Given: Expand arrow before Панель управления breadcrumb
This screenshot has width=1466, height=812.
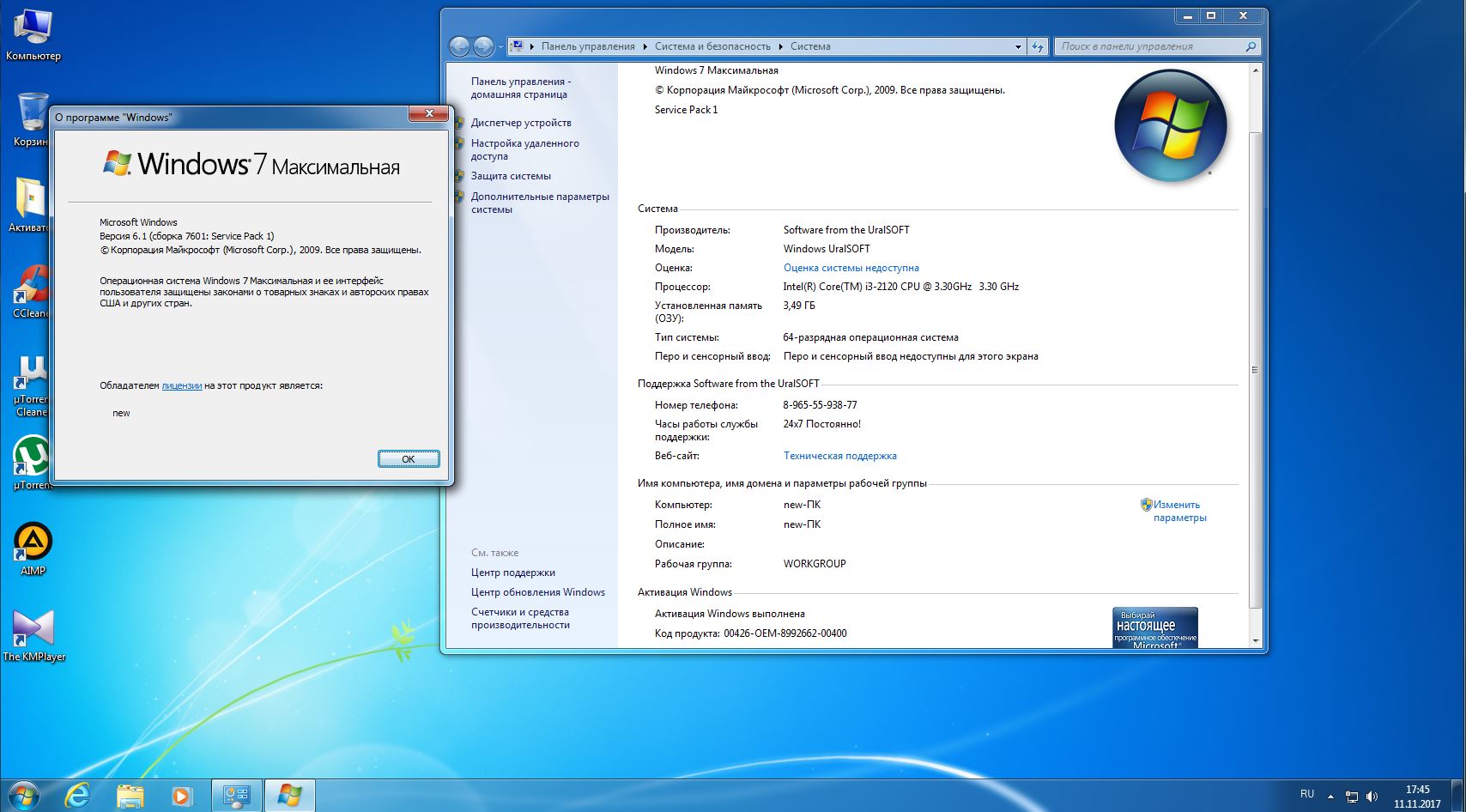Looking at the screenshot, I should click(532, 46).
